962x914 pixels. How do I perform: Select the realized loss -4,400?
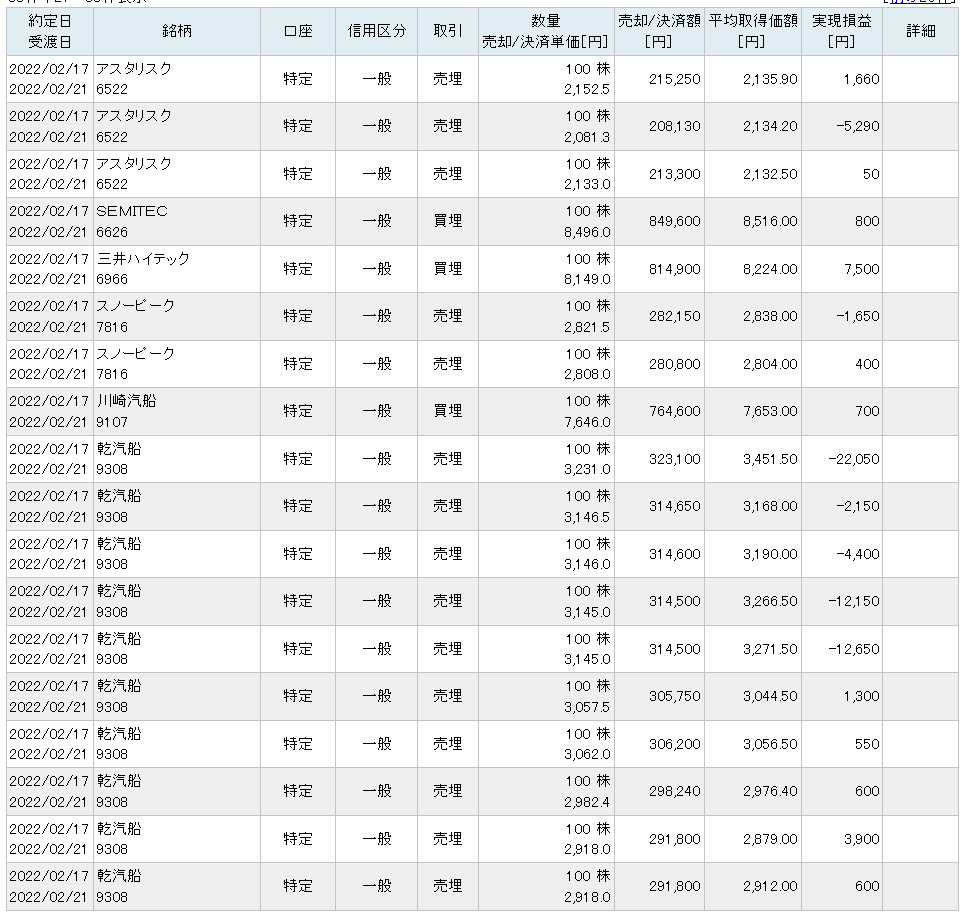point(858,555)
